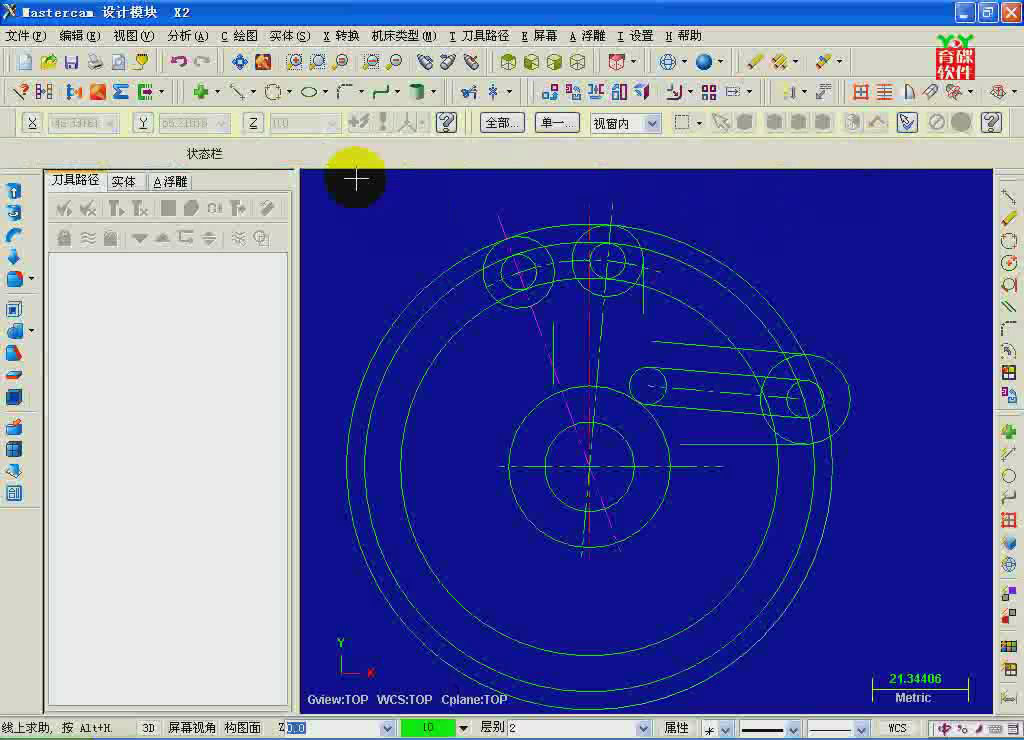Open the analyze entity question-mark icon
Image resolution: width=1024 pixels, height=740 pixels.
[21, 92]
